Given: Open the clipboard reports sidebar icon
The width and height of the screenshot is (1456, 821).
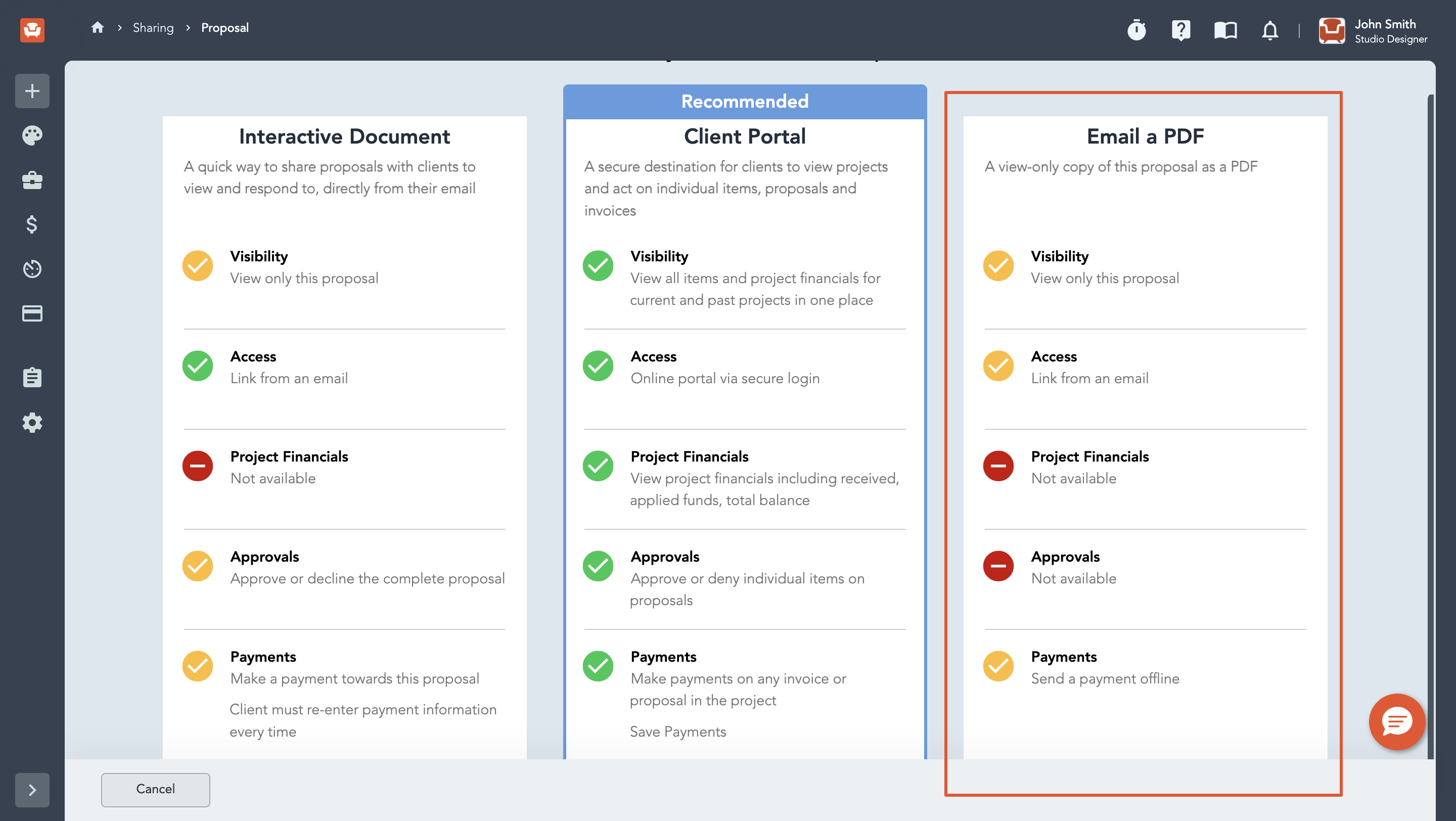Looking at the screenshot, I should pyautogui.click(x=32, y=377).
